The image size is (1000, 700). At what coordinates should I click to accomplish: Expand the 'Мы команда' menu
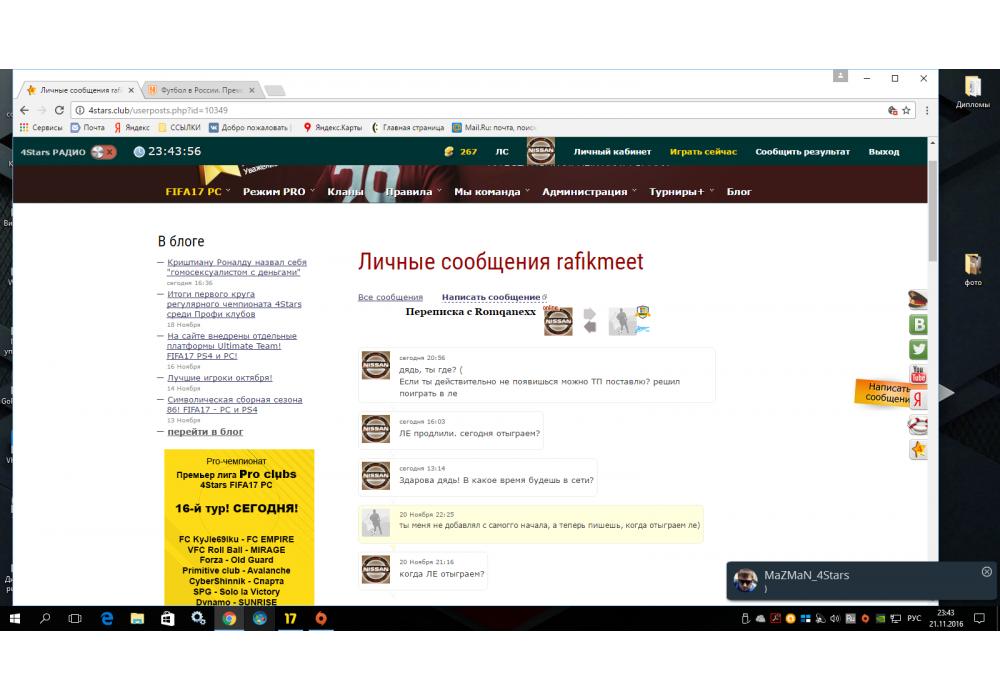point(492,191)
